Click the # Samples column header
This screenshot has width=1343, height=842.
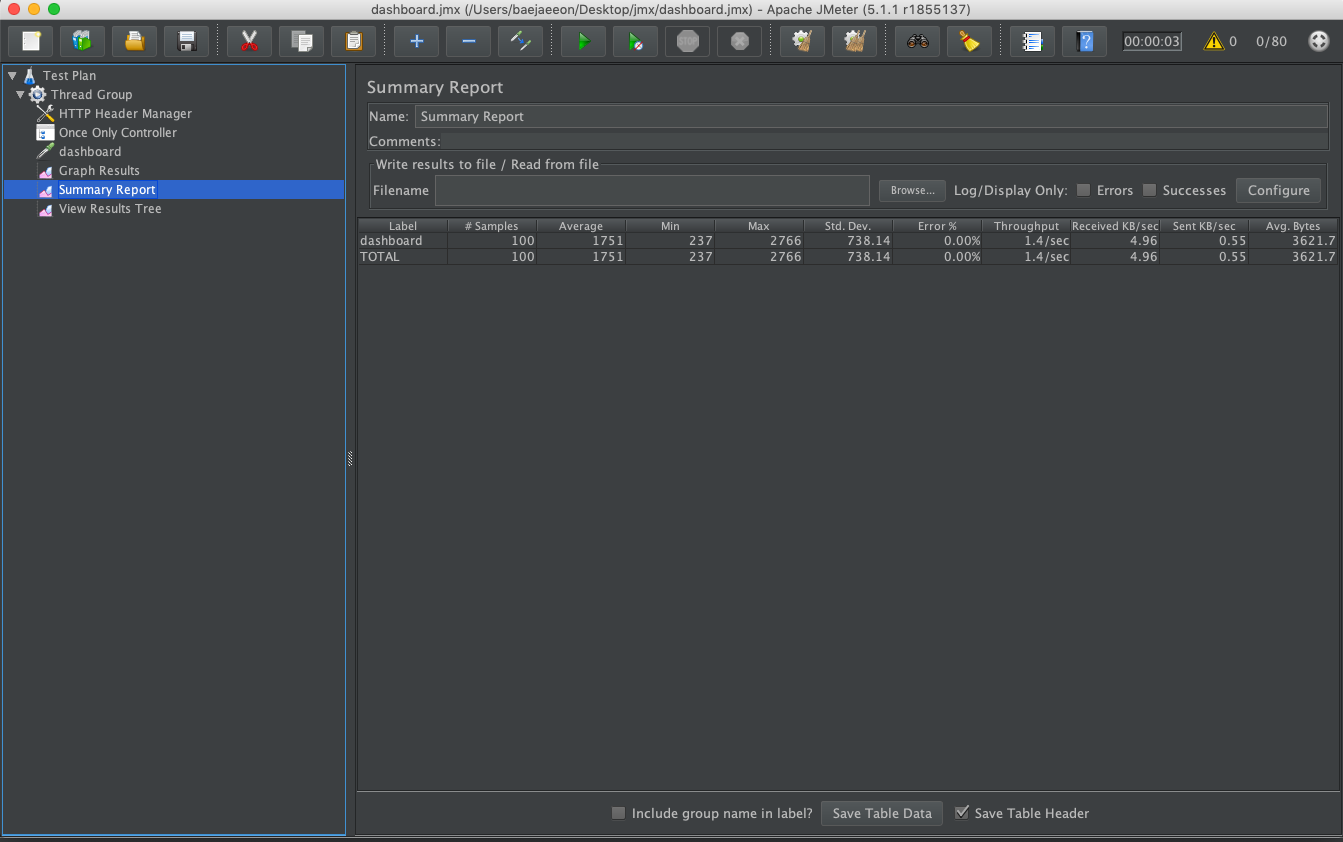point(492,226)
